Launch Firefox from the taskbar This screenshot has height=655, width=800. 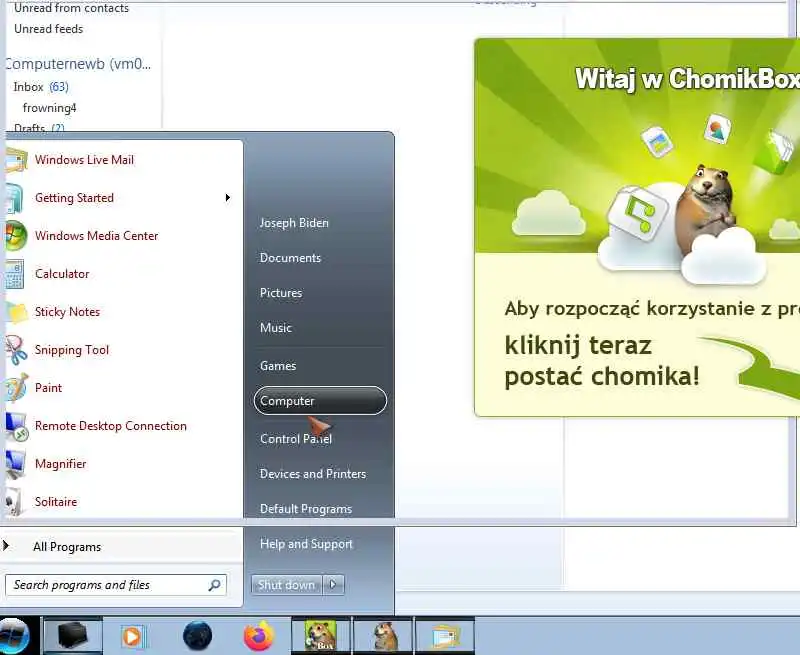click(258, 636)
